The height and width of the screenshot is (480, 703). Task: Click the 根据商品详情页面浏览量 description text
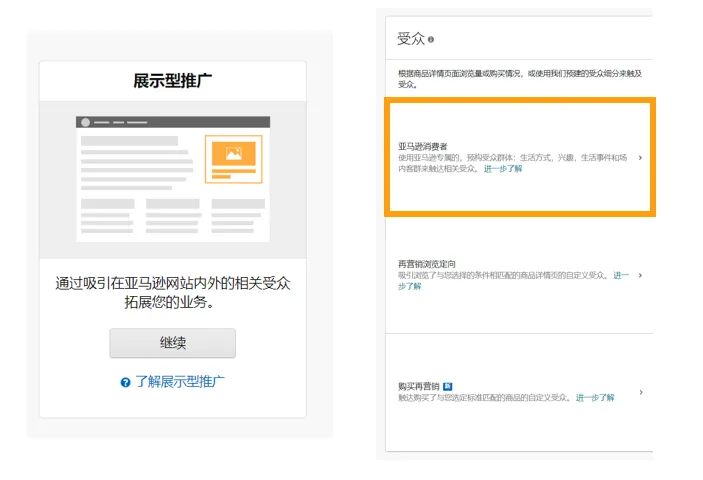point(520,78)
